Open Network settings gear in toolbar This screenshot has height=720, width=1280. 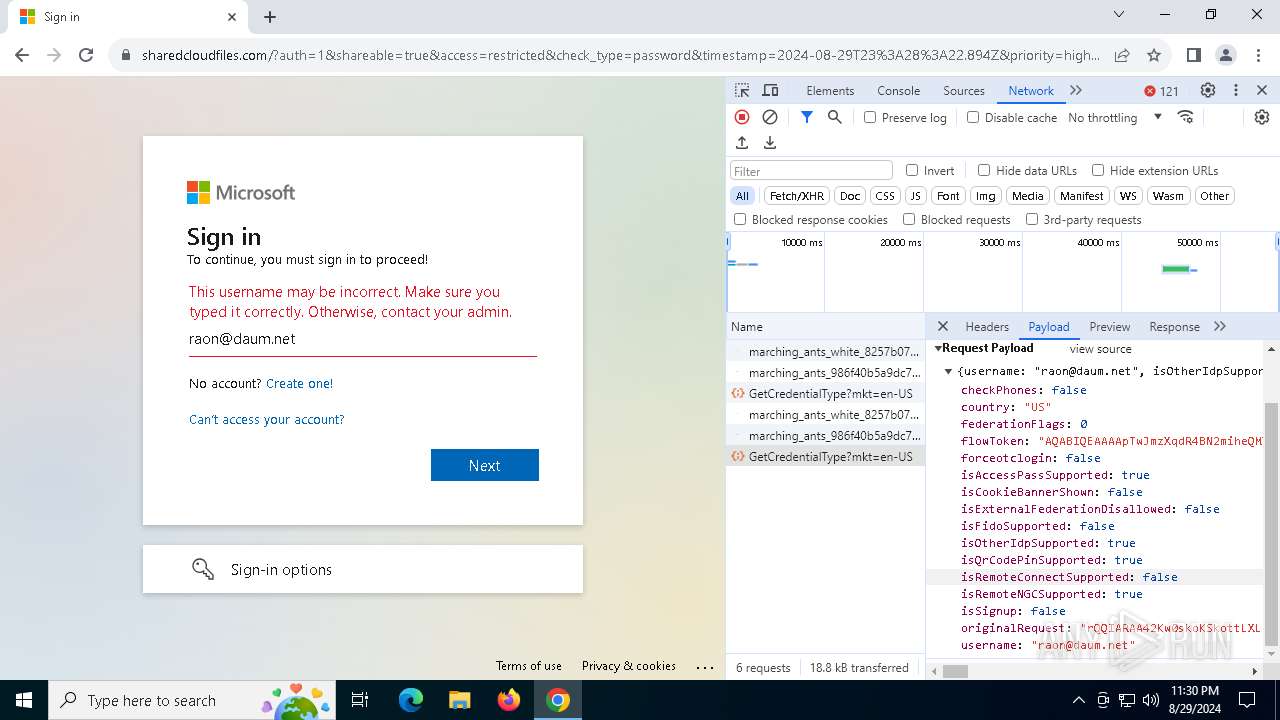1262,117
